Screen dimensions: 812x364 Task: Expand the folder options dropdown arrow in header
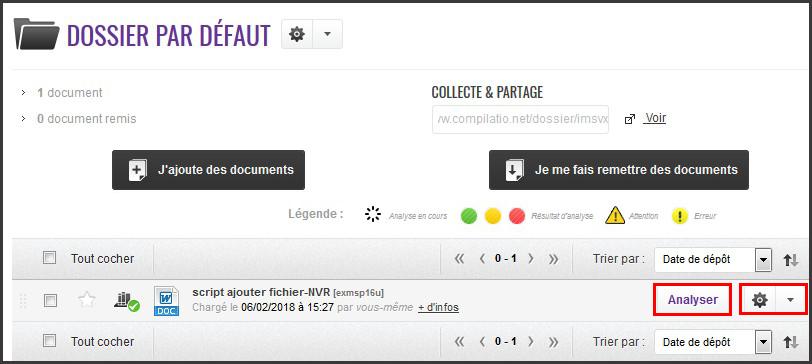327,34
